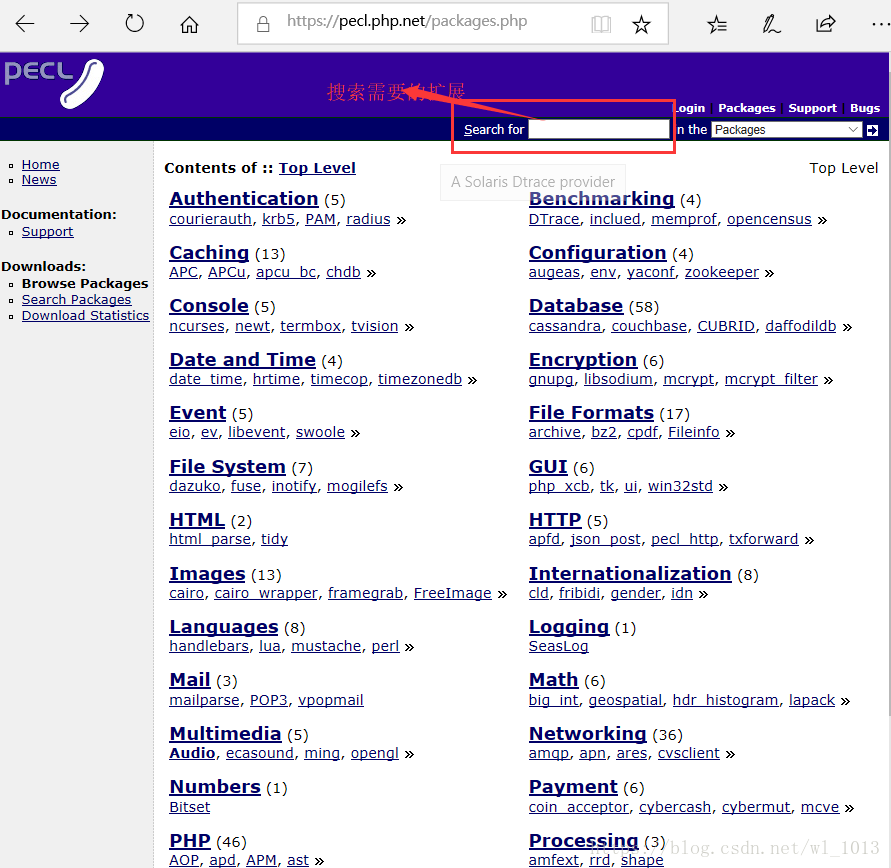Click the Add notes pen icon
The width and height of the screenshot is (891, 868).
click(771, 24)
